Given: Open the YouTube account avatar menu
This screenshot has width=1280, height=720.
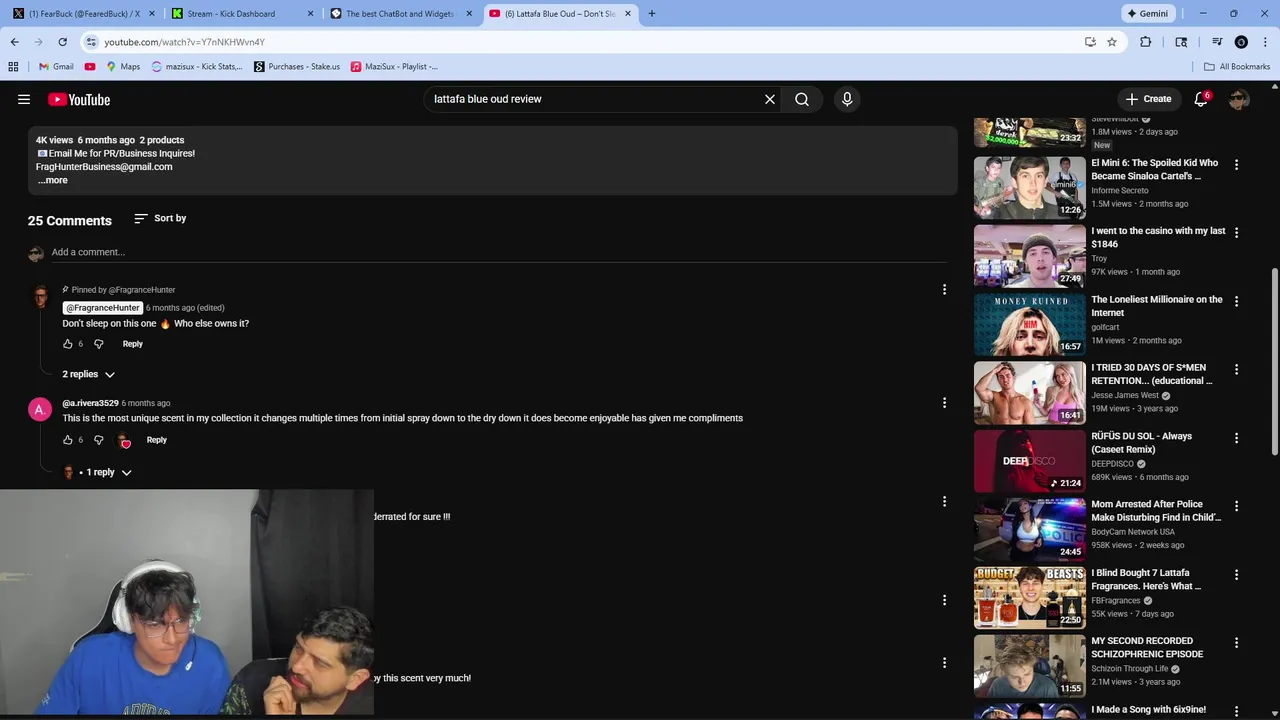Looking at the screenshot, I should tap(1239, 99).
